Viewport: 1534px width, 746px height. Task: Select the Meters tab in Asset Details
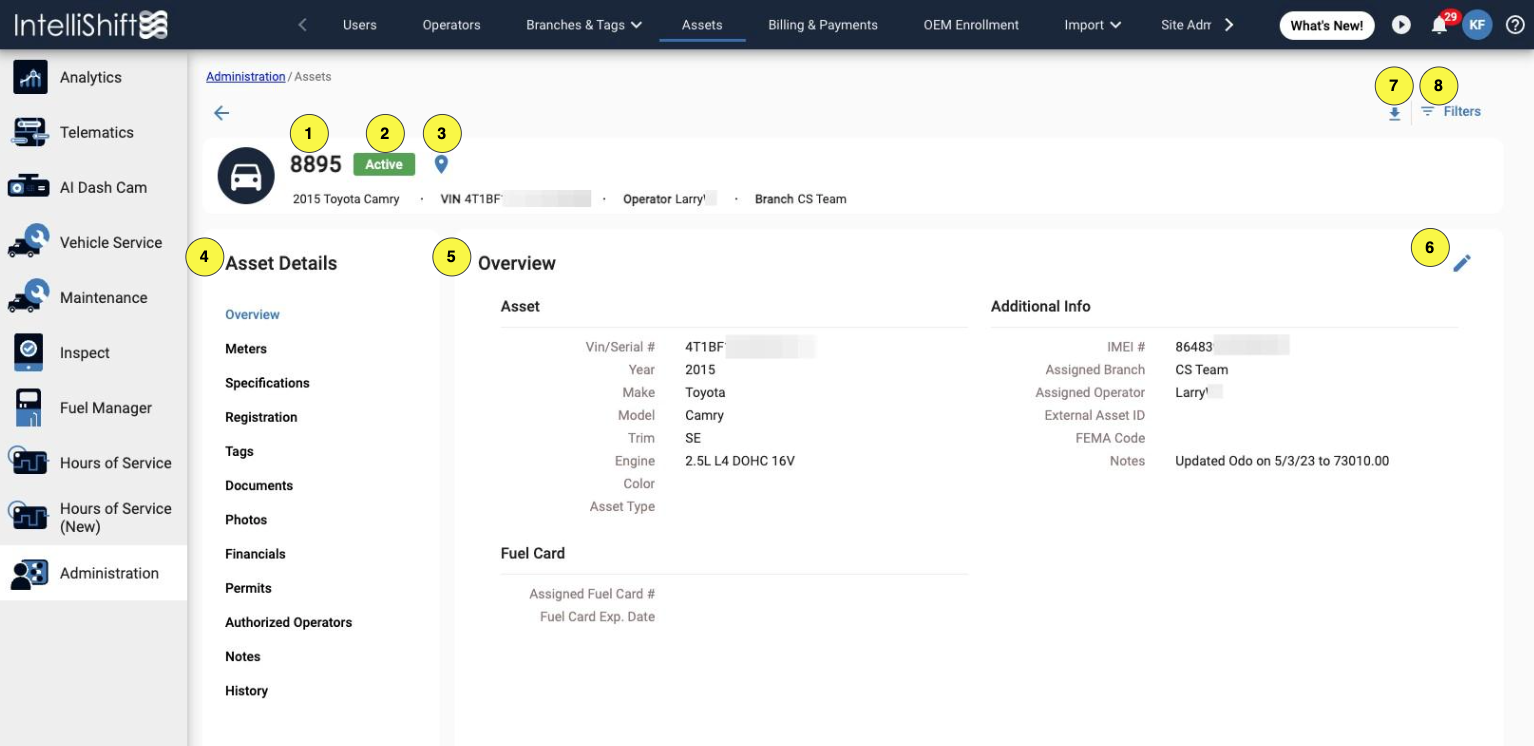246,348
